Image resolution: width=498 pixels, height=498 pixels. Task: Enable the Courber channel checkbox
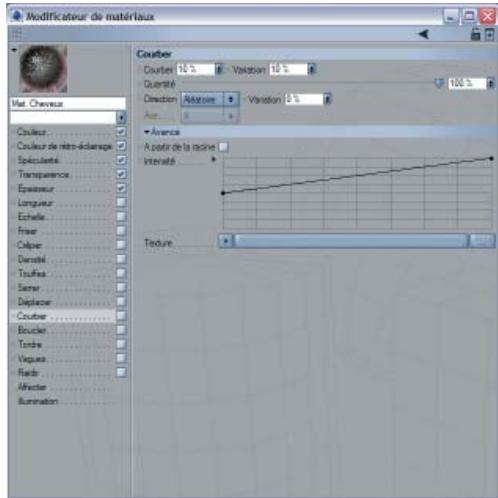(x=121, y=316)
